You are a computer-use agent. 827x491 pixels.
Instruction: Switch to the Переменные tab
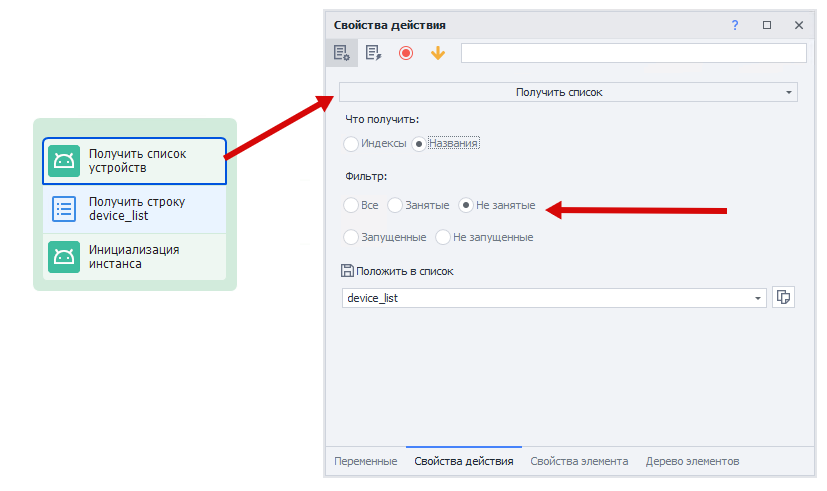pyautogui.click(x=366, y=461)
